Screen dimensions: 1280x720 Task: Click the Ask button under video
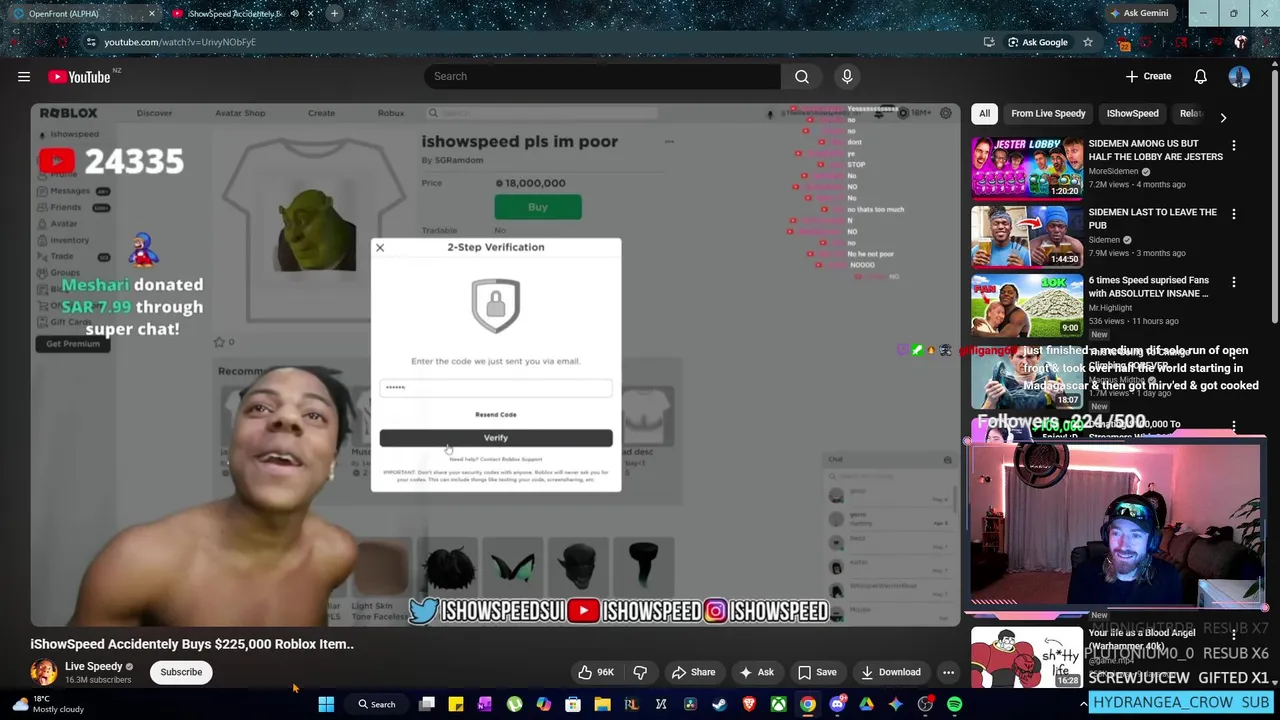coord(756,672)
